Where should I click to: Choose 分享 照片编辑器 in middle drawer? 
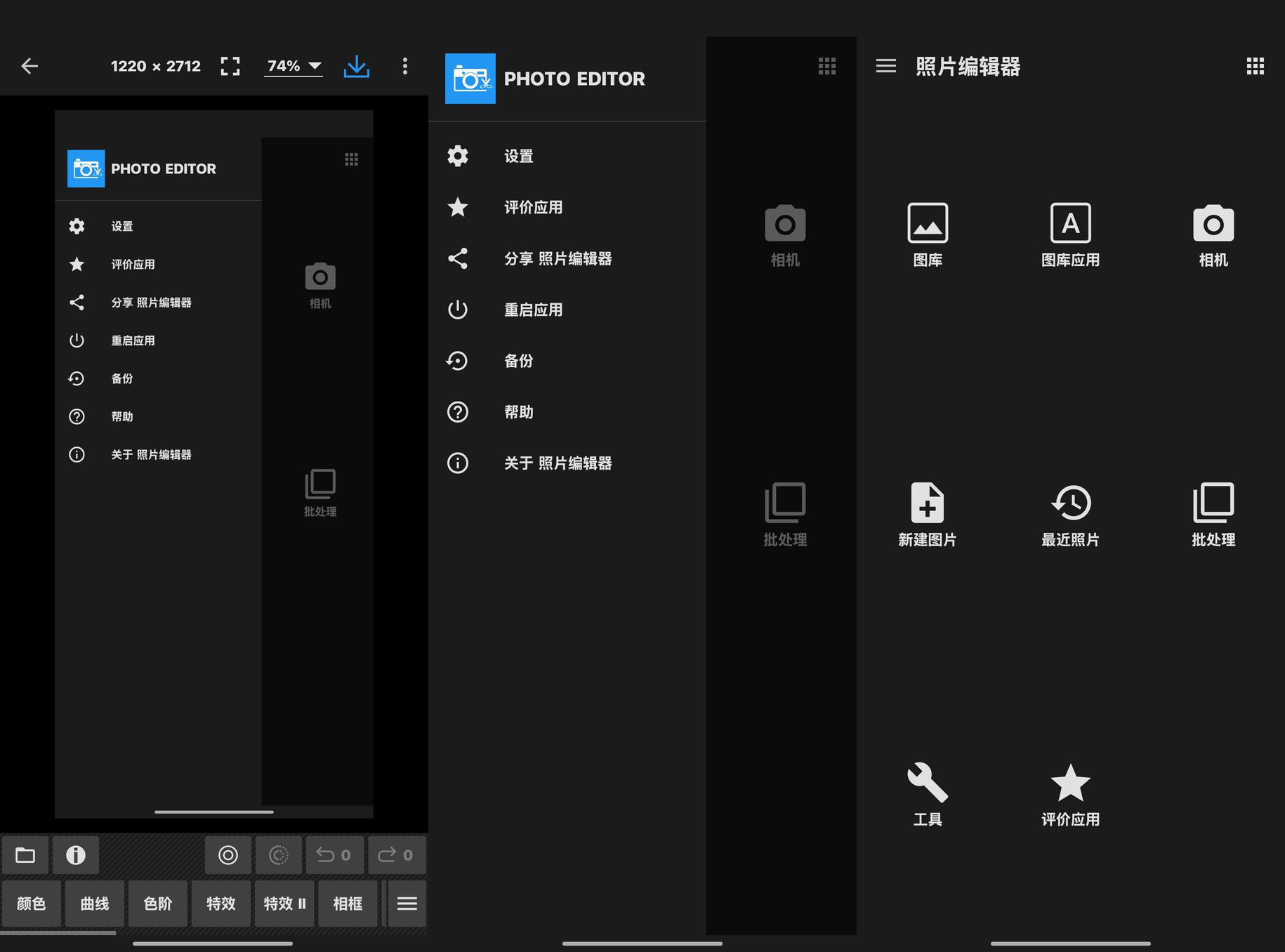(x=567, y=258)
